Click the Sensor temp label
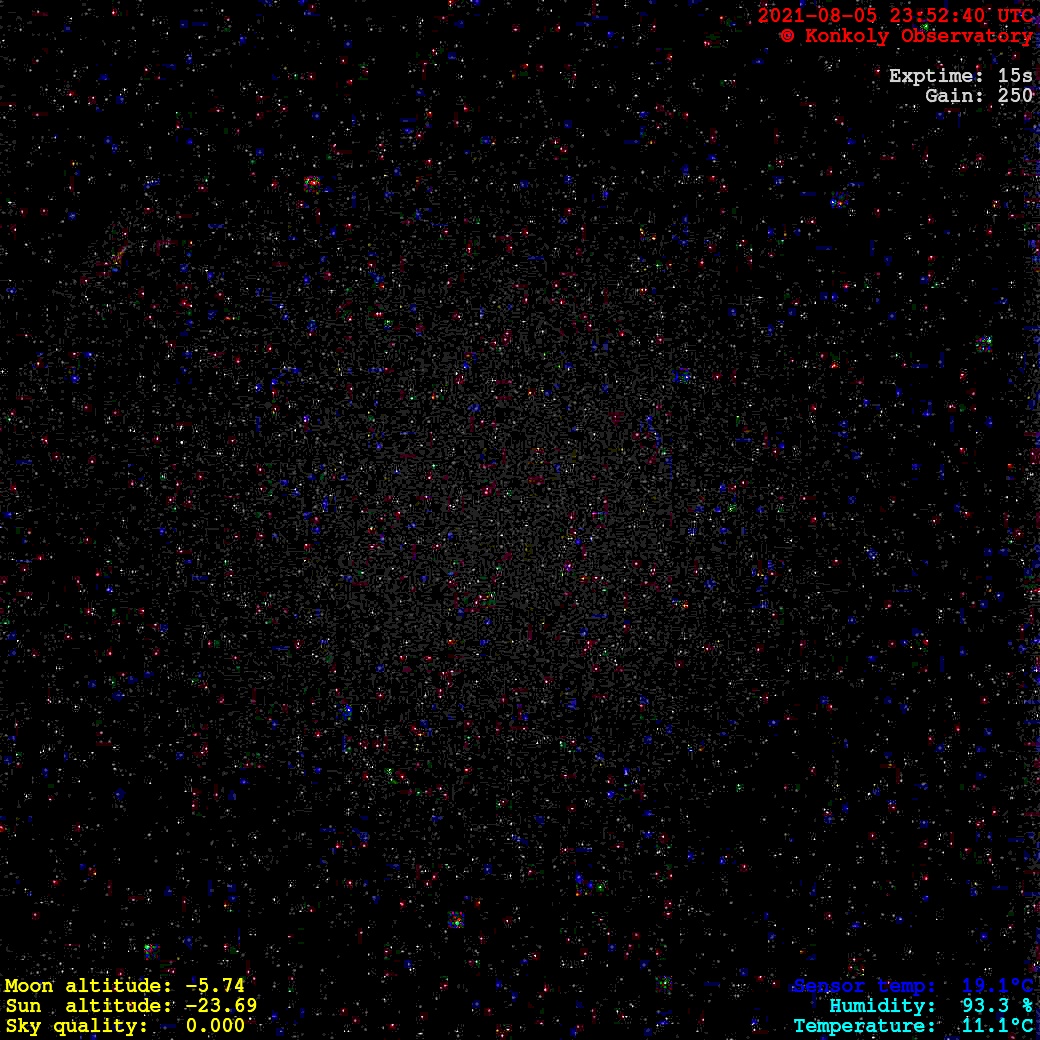 [864, 986]
